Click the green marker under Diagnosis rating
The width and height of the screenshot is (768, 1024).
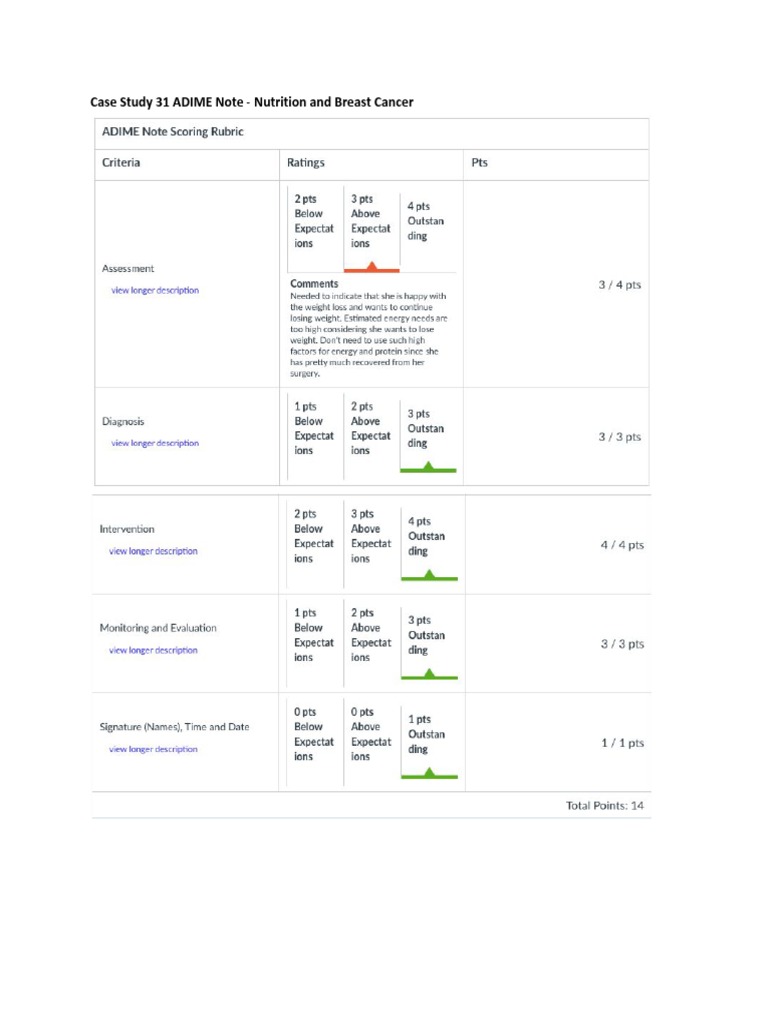tap(428, 467)
